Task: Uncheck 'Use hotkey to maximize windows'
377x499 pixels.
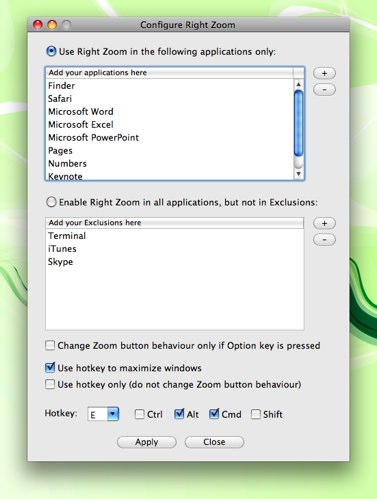Action: coord(50,368)
